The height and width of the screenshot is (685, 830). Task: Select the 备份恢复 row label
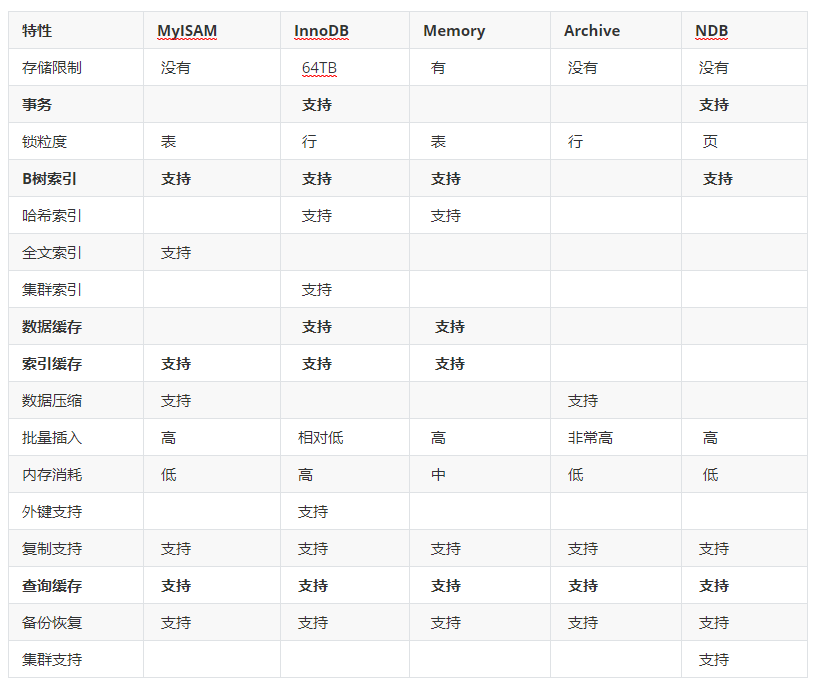[52, 623]
